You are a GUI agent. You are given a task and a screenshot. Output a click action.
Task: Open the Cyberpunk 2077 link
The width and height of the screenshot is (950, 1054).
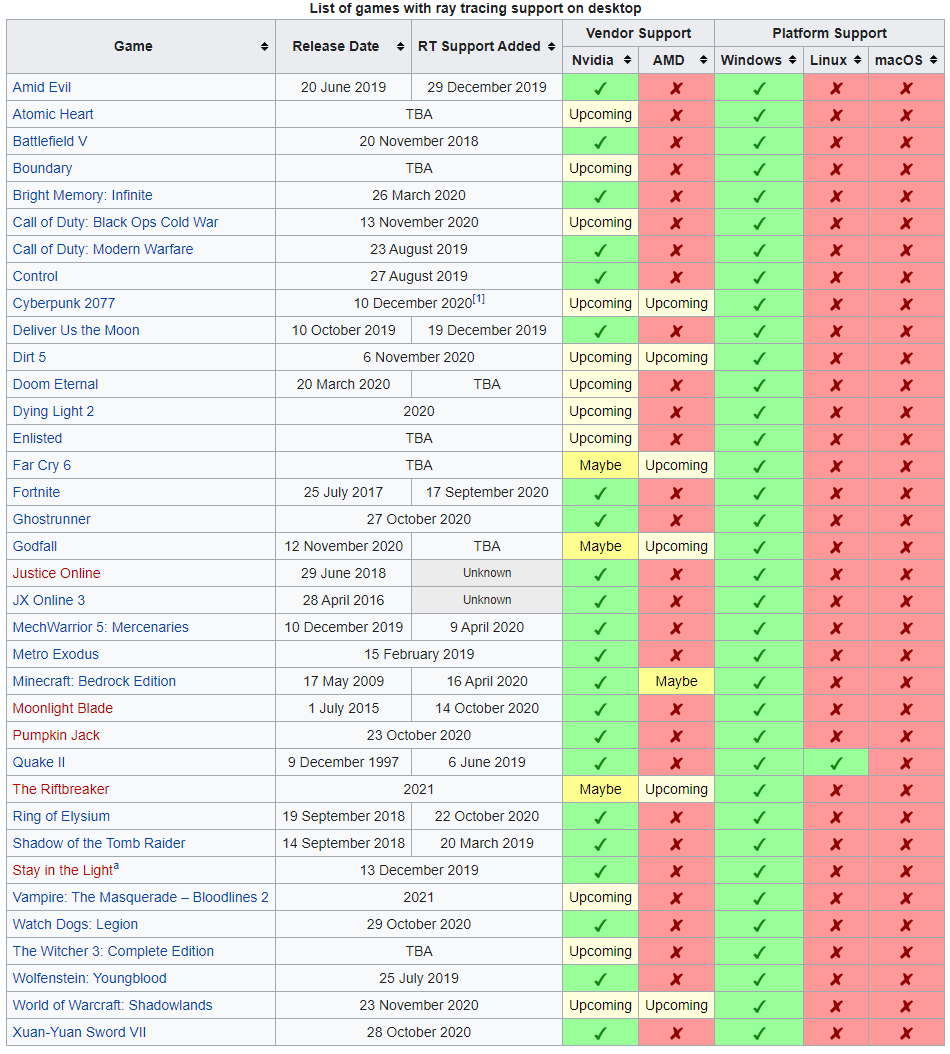pos(64,303)
